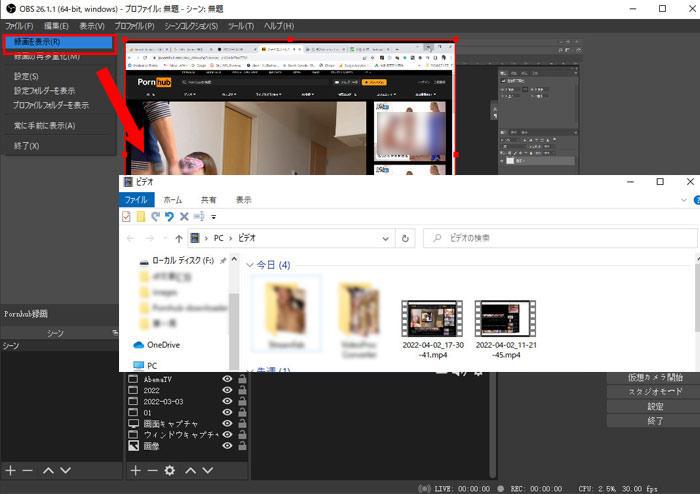Click the 終了 button in OBS controls
This screenshot has width=700, height=494.
click(654, 421)
